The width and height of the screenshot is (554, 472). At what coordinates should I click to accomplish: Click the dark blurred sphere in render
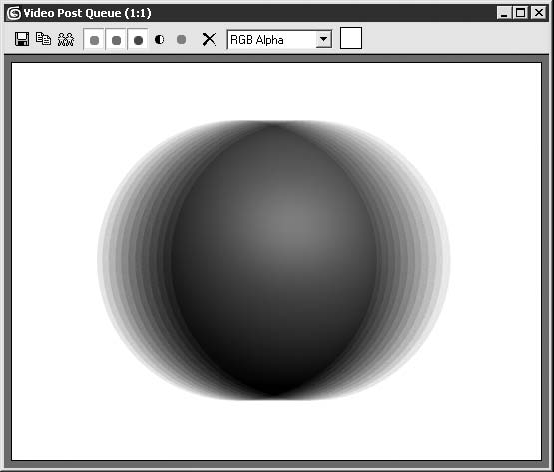click(274, 260)
